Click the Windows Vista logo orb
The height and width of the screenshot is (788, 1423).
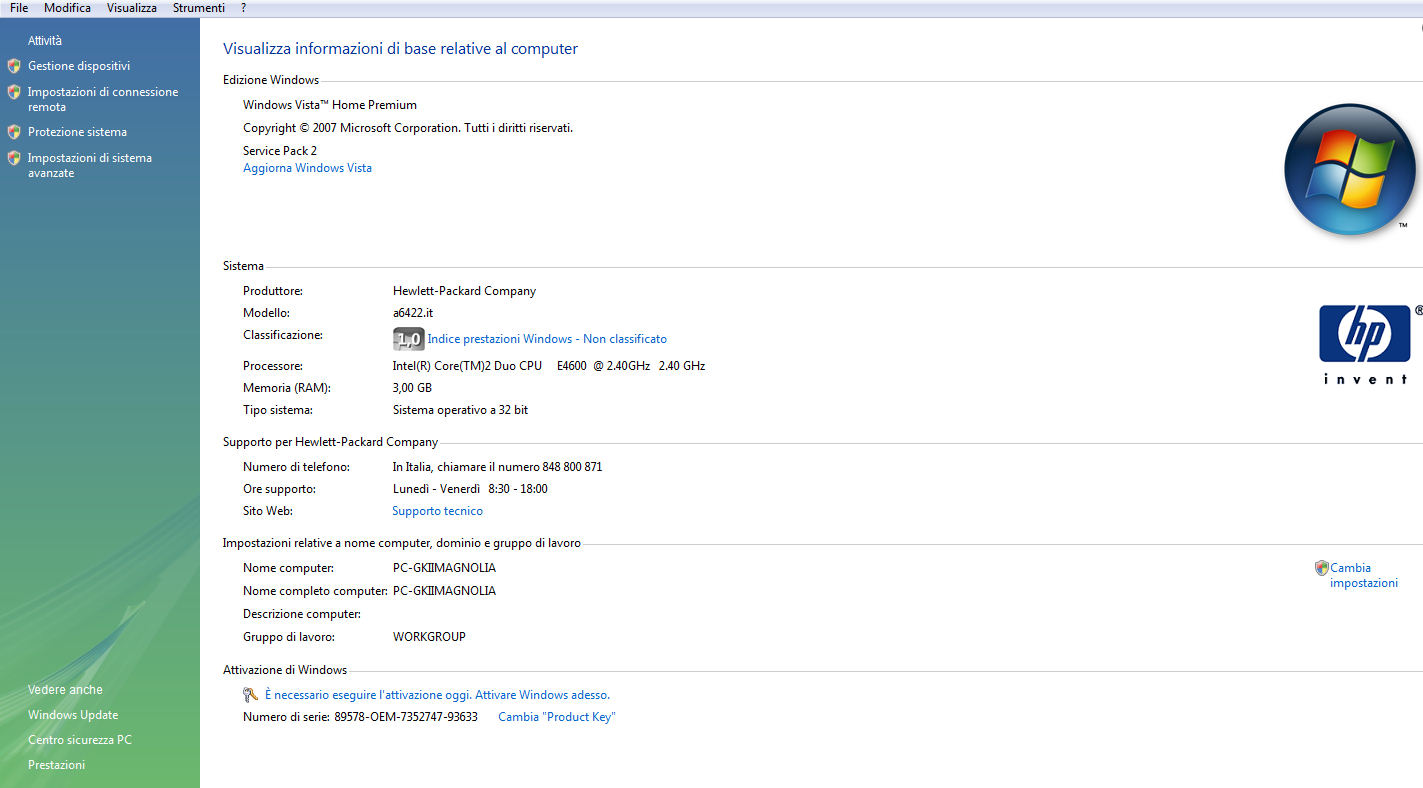[x=1350, y=170]
